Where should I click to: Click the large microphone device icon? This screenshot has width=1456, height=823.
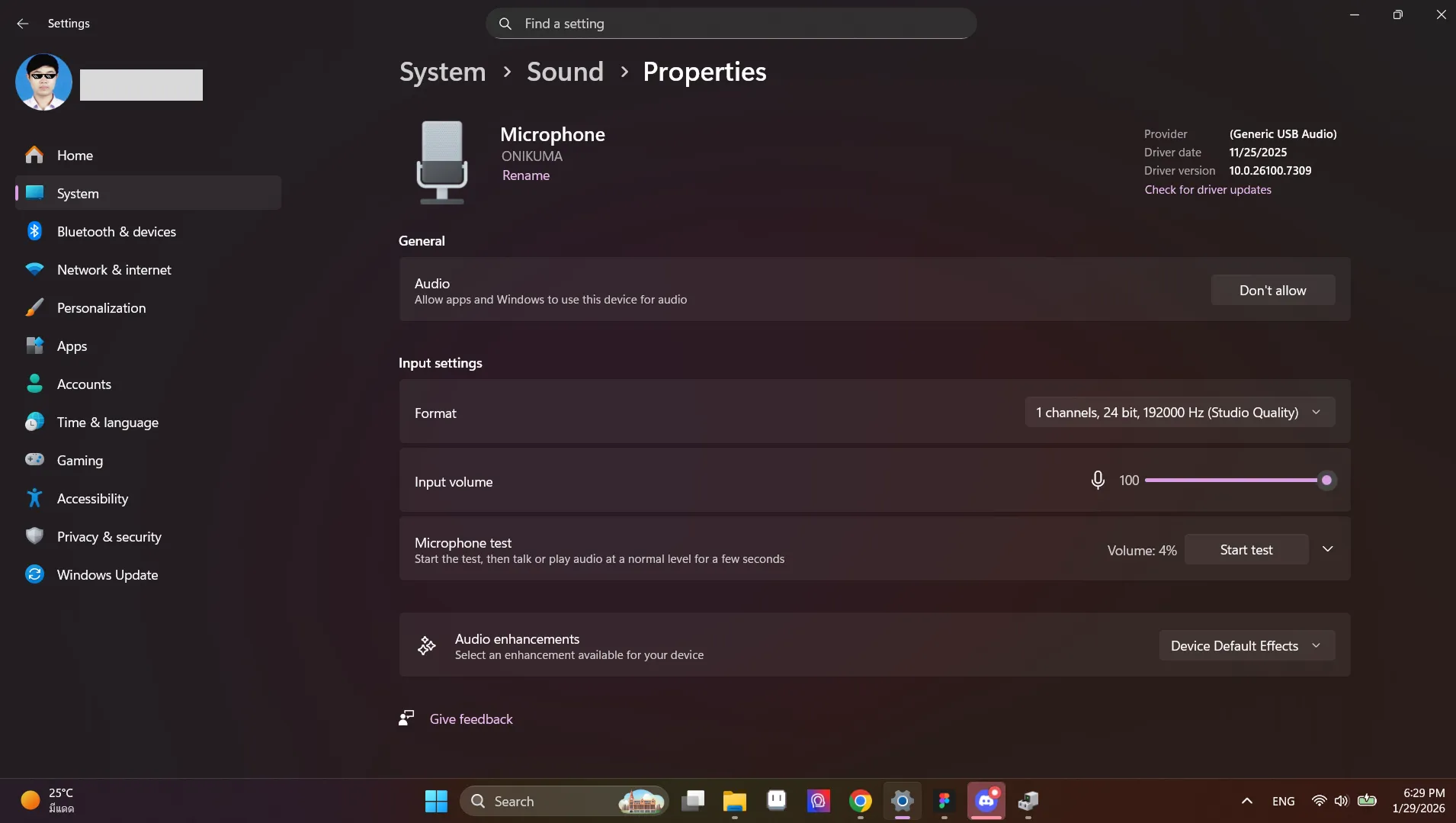click(x=441, y=162)
